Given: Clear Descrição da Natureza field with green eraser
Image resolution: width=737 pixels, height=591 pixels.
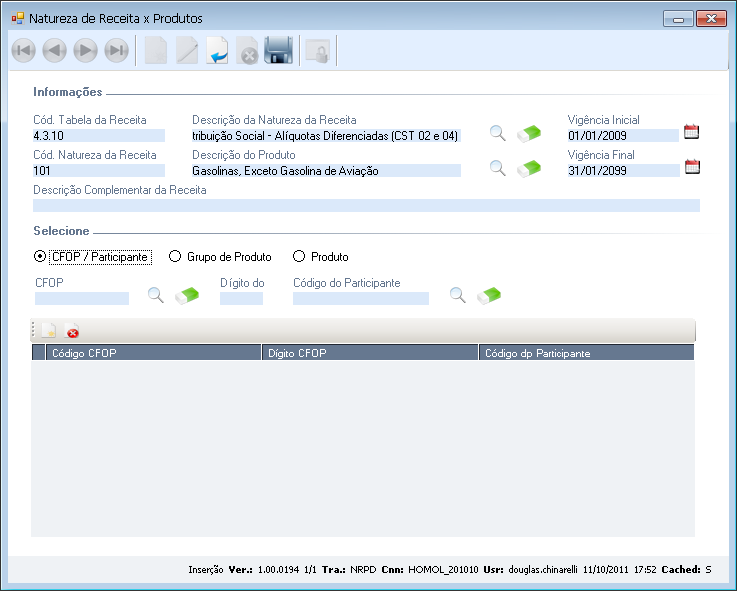Looking at the screenshot, I should click(528, 133).
